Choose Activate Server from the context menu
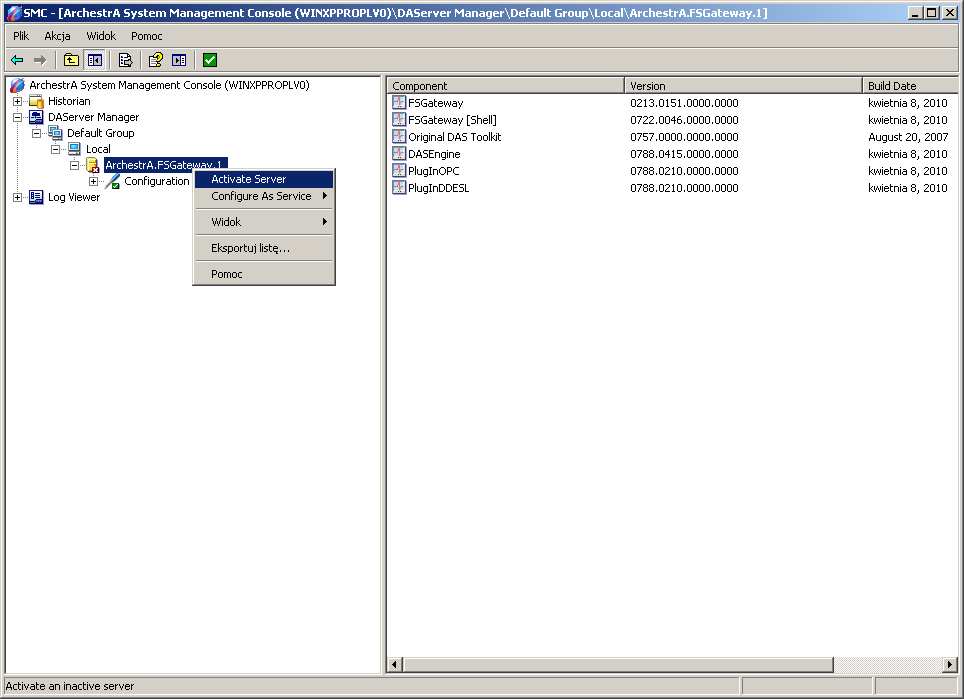This screenshot has height=699, width=964. click(264, 179)
